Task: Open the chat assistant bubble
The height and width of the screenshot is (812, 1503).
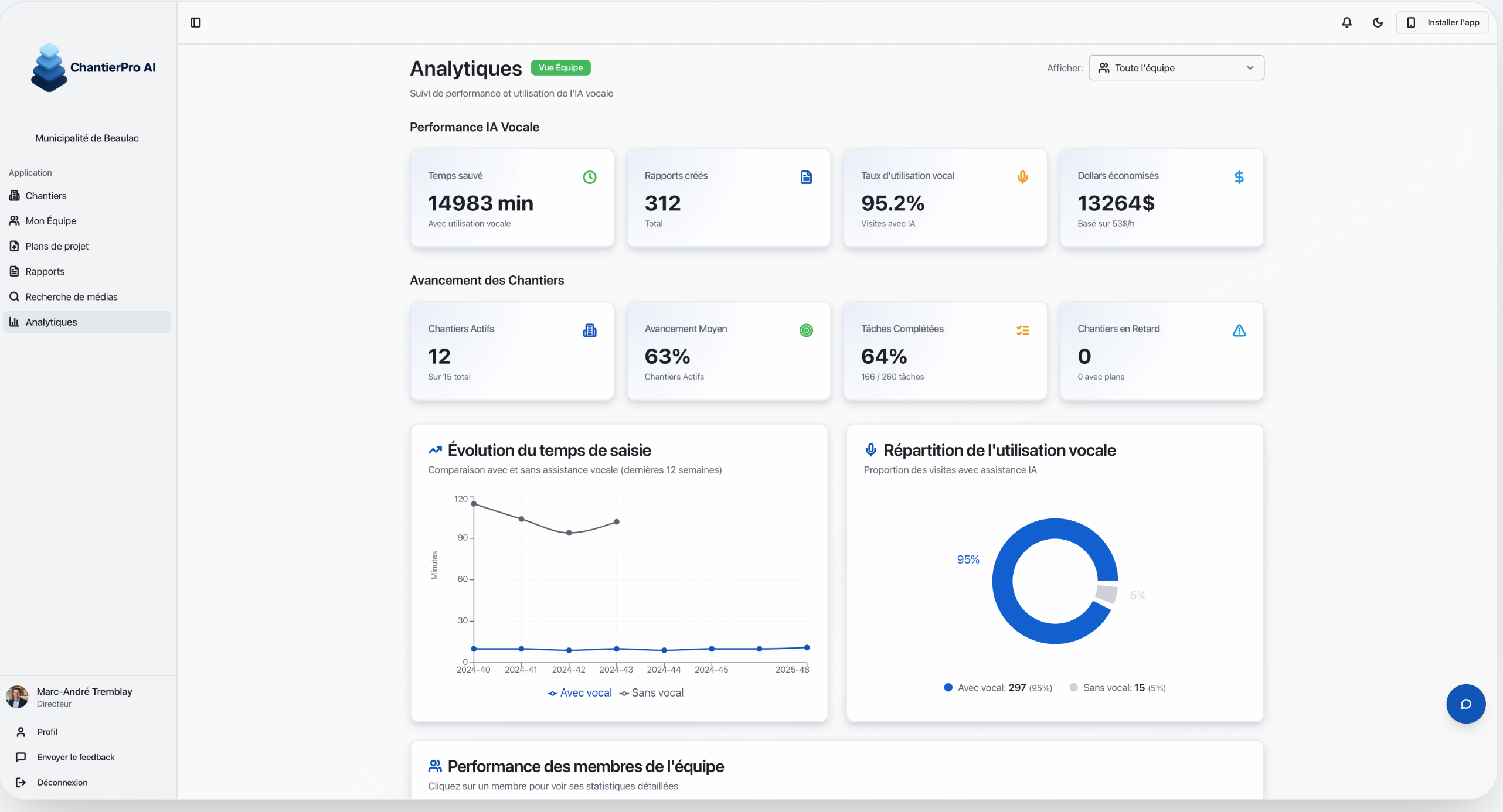Action: [x=1465, y=704]
